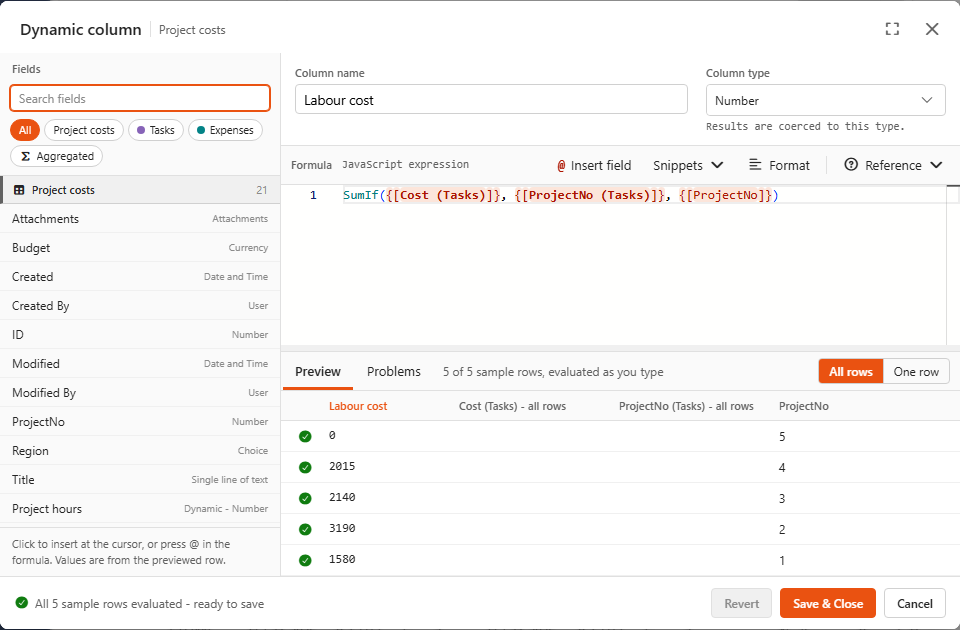Insert the Modified By field

[140, 392]
